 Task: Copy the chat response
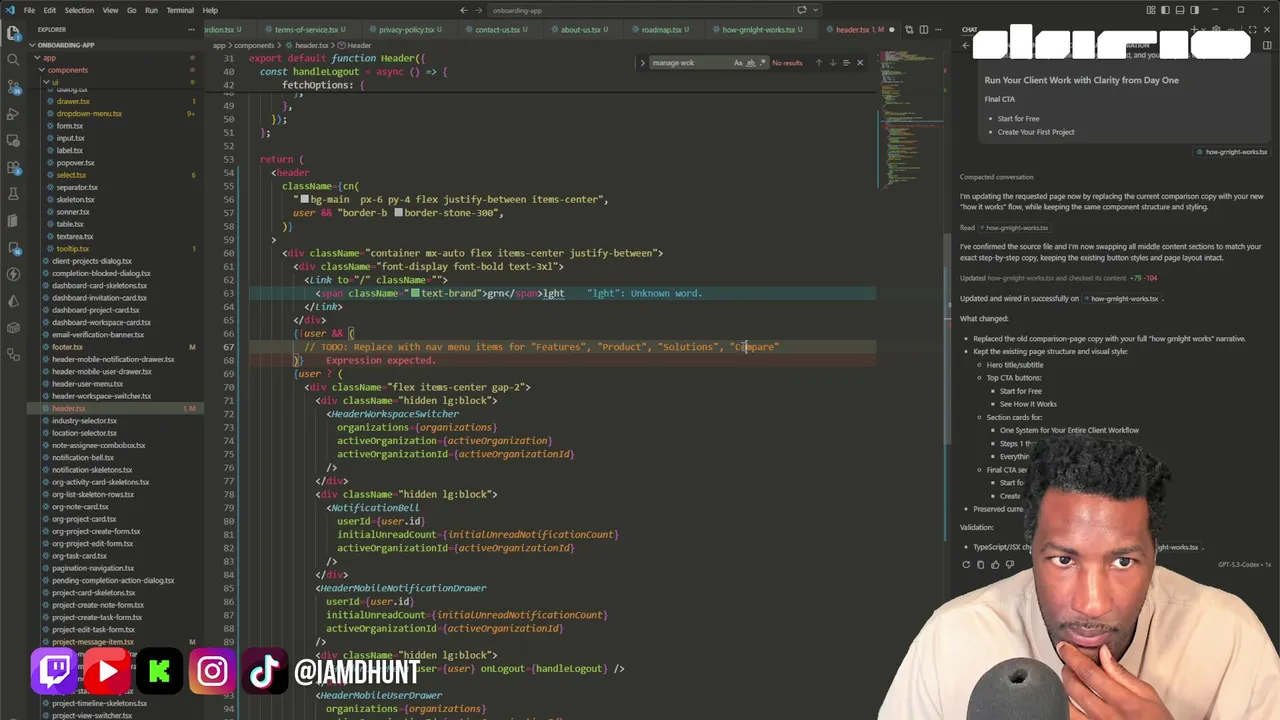pyautogui.click(x=980, y=564)
